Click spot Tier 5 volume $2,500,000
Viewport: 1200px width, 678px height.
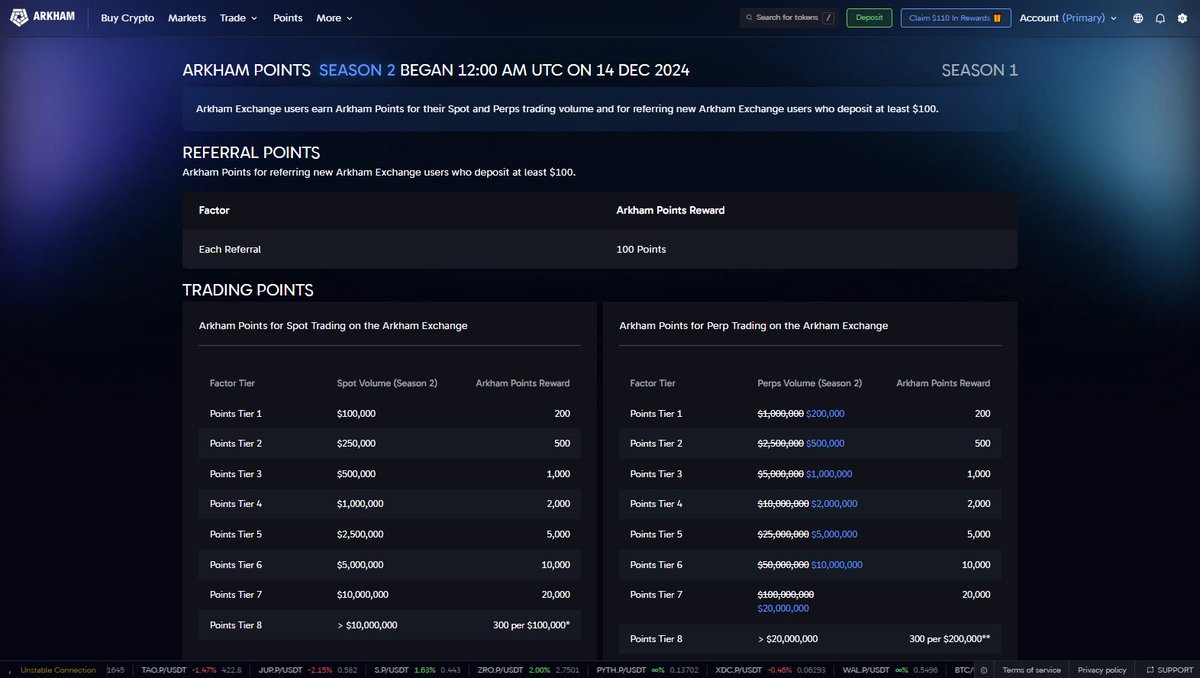(x=360, y=534)
